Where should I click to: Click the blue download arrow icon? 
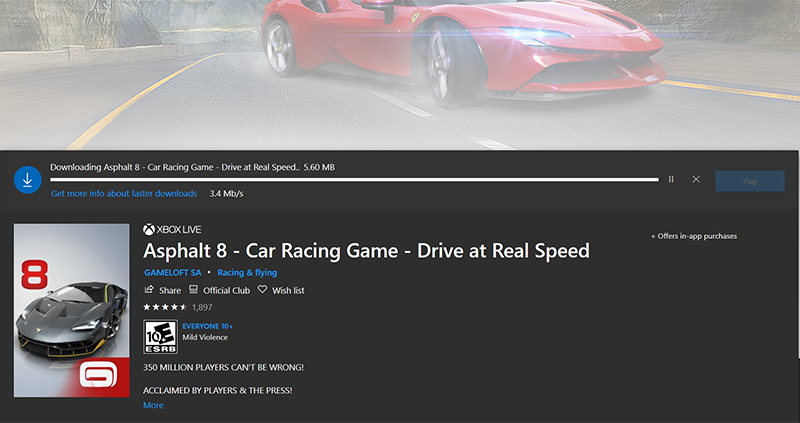tap(28, 180)
